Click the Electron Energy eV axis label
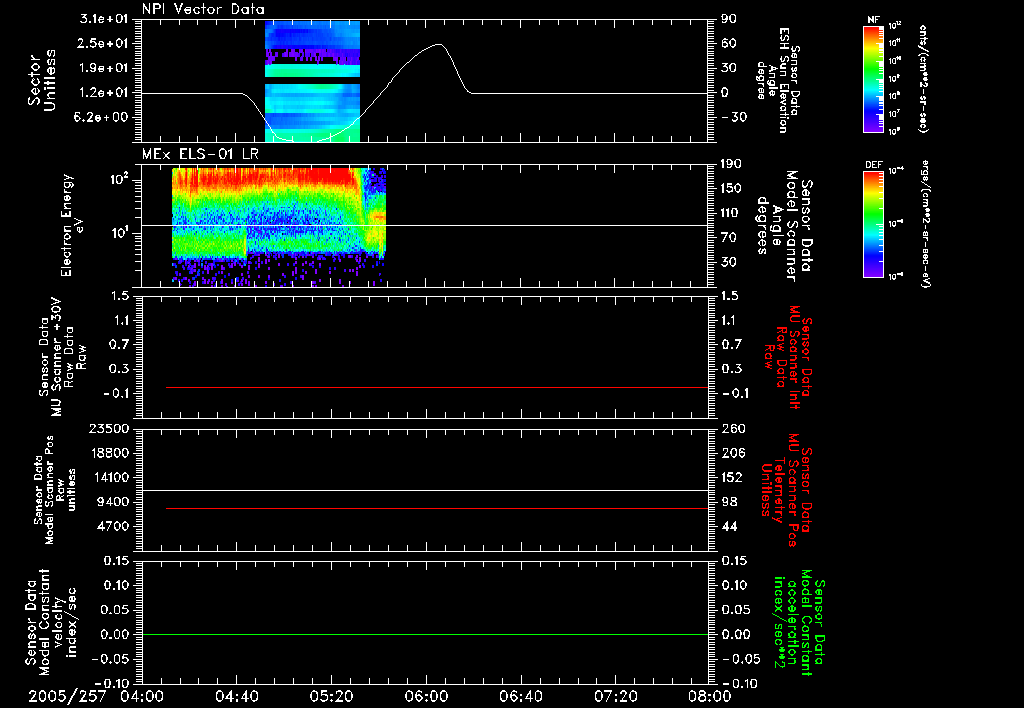Image resolution: width=1024 pixels, height=708 pixels. (73, 225)
